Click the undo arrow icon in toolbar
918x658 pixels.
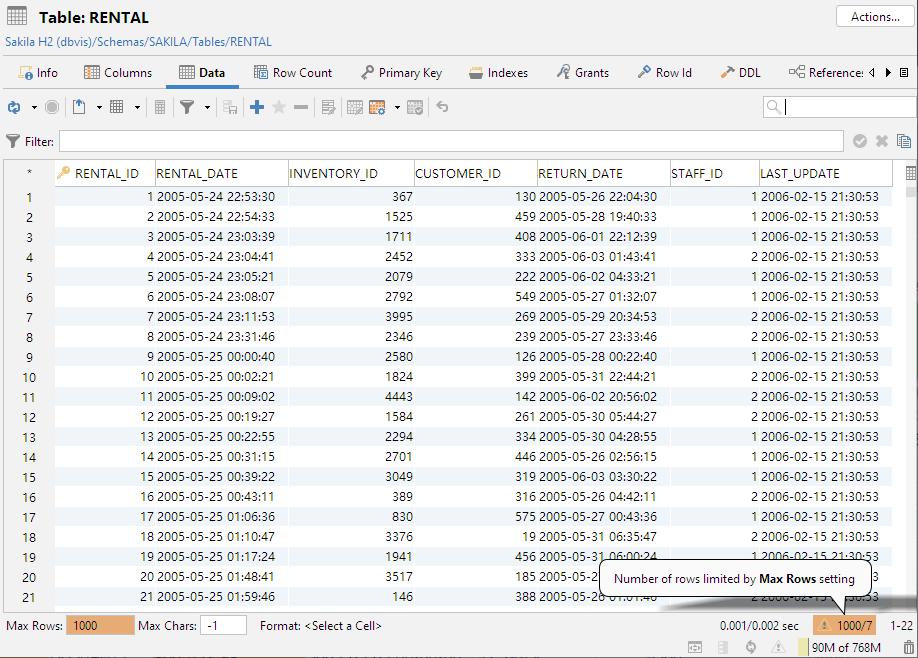(442, 107)
